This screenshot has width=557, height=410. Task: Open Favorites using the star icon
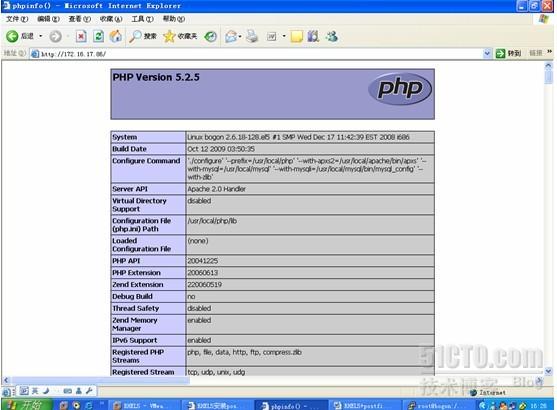click(169, 36)
